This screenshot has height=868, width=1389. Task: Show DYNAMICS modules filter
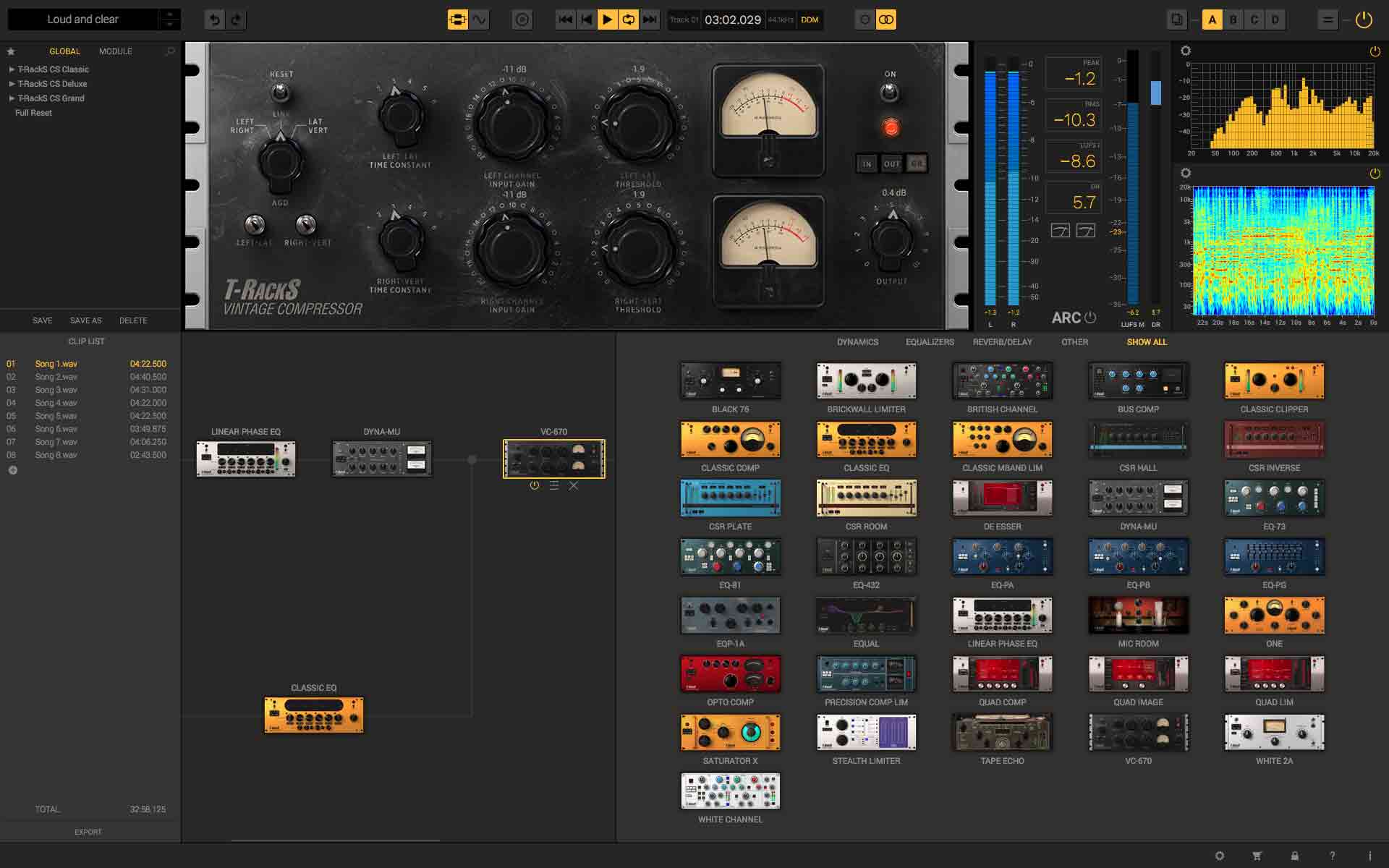[x=857, y=342]
